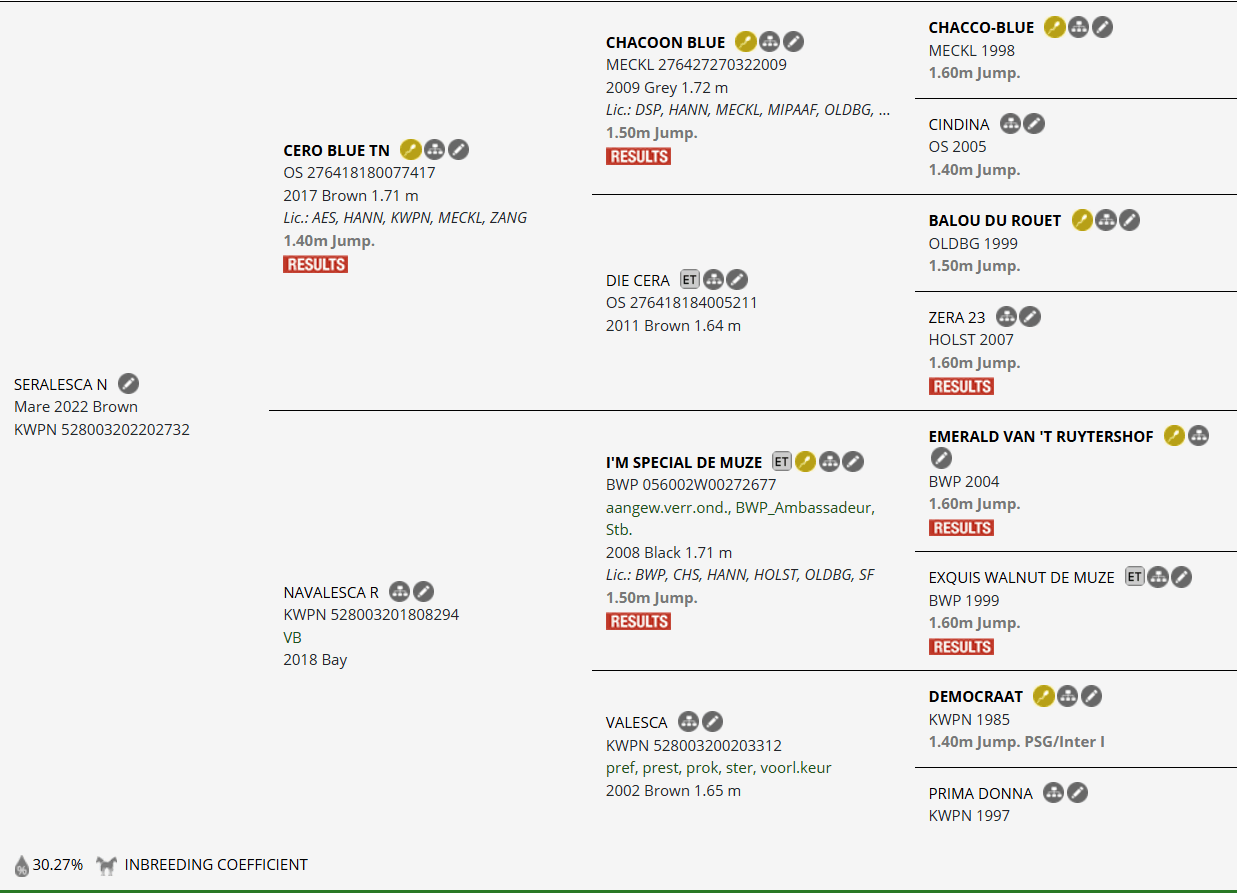Open pedigree tree icon for Prima Donna
The image size is (1238, 893).
[x=1053, y=793]
